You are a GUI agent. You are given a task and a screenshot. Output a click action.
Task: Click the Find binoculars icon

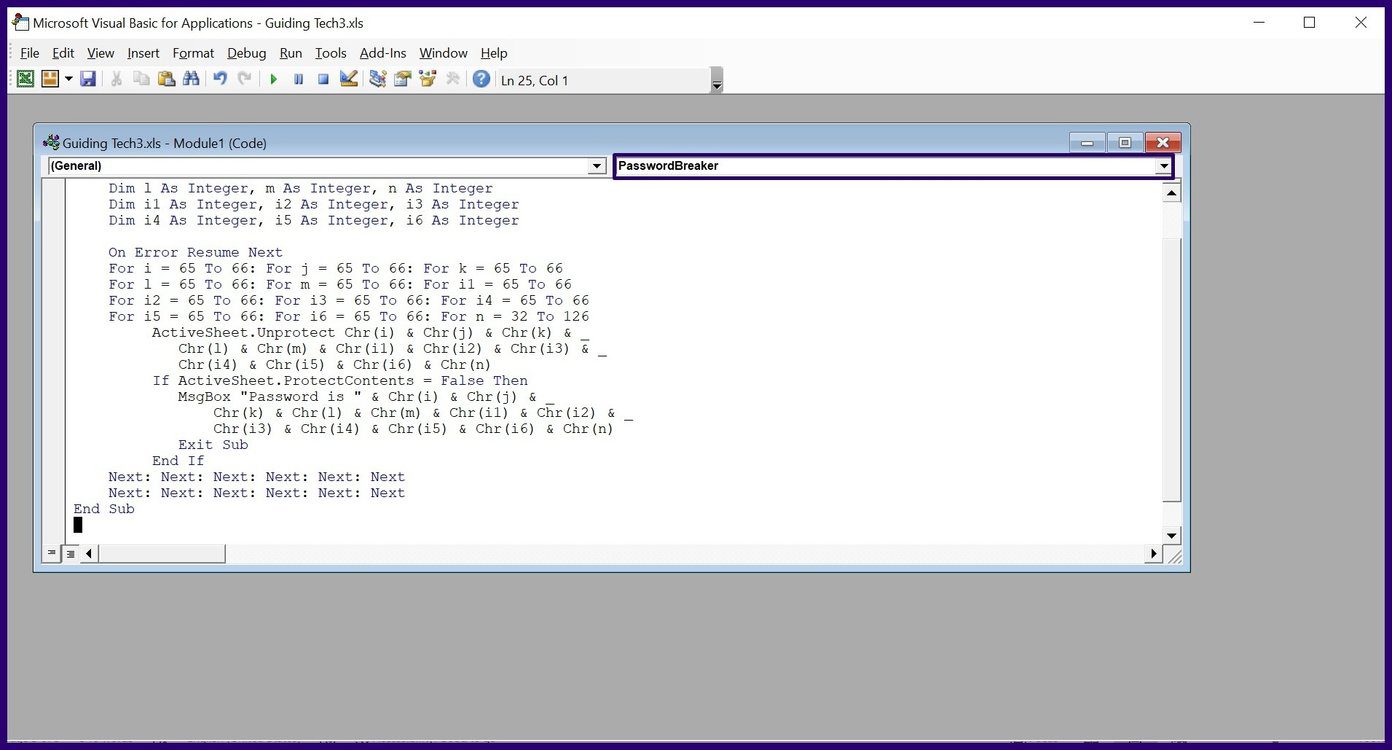[190, 79]
